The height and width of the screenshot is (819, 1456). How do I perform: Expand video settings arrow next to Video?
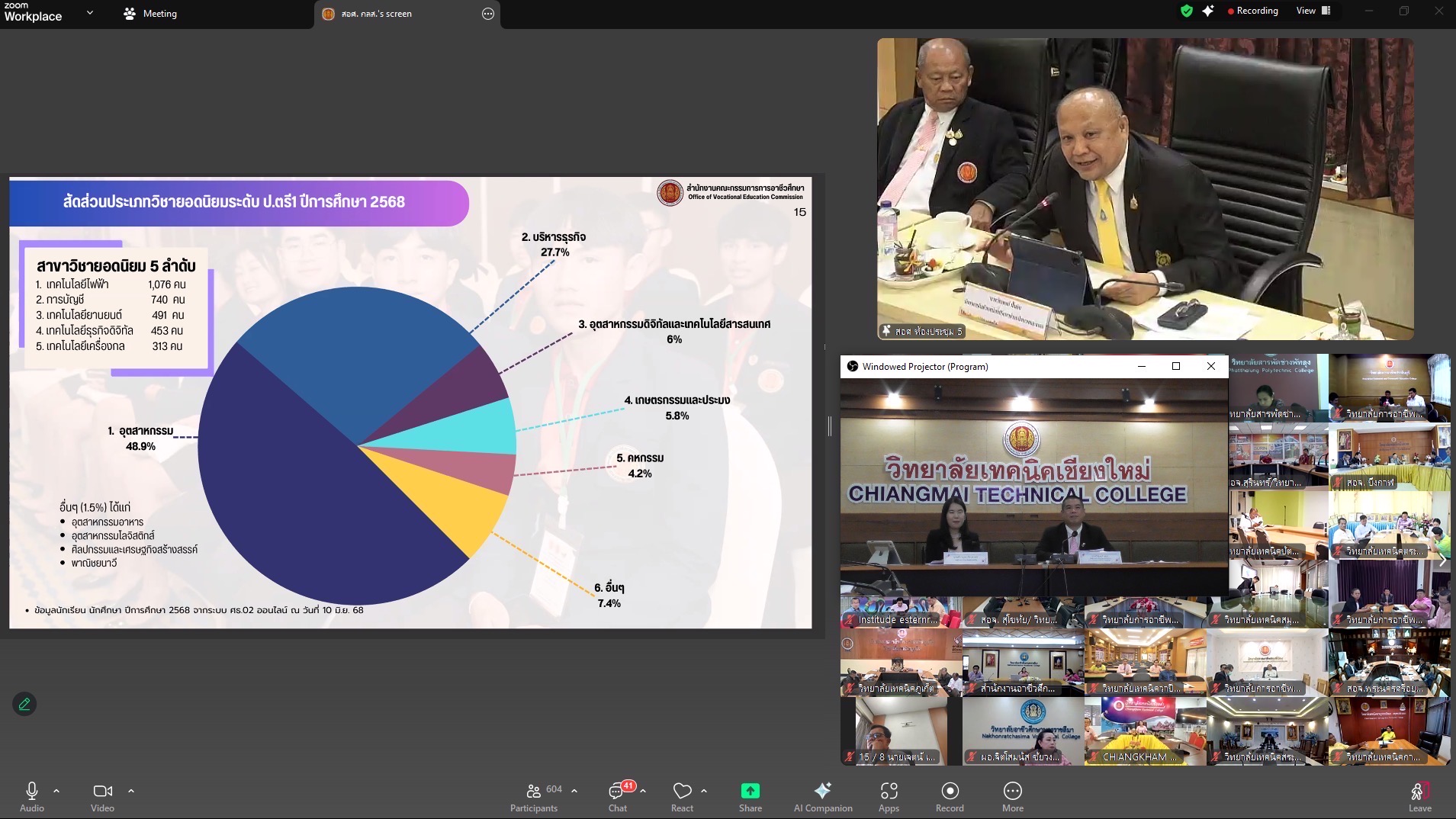[131, 791]
